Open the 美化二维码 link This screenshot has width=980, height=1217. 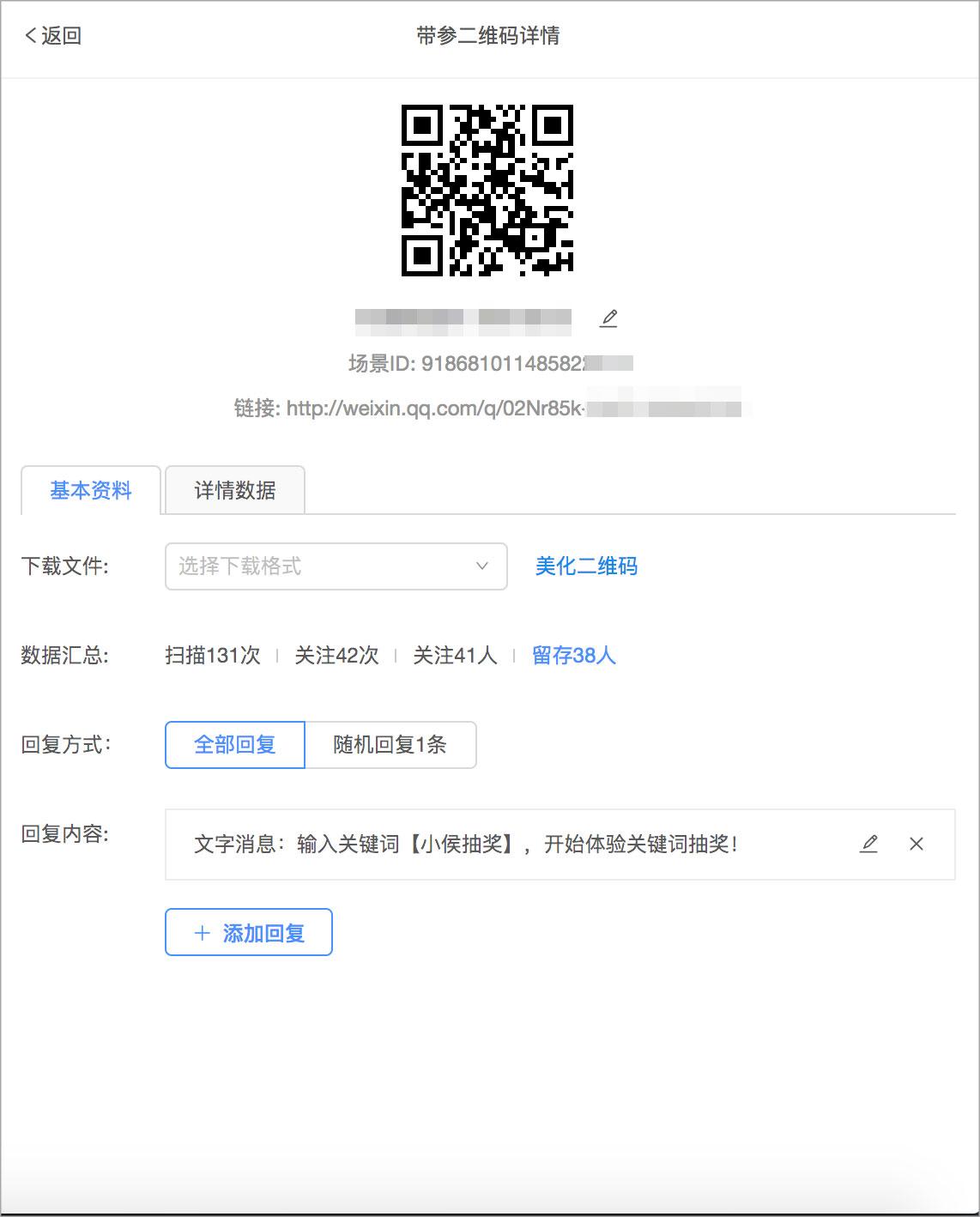click(586, 566)
